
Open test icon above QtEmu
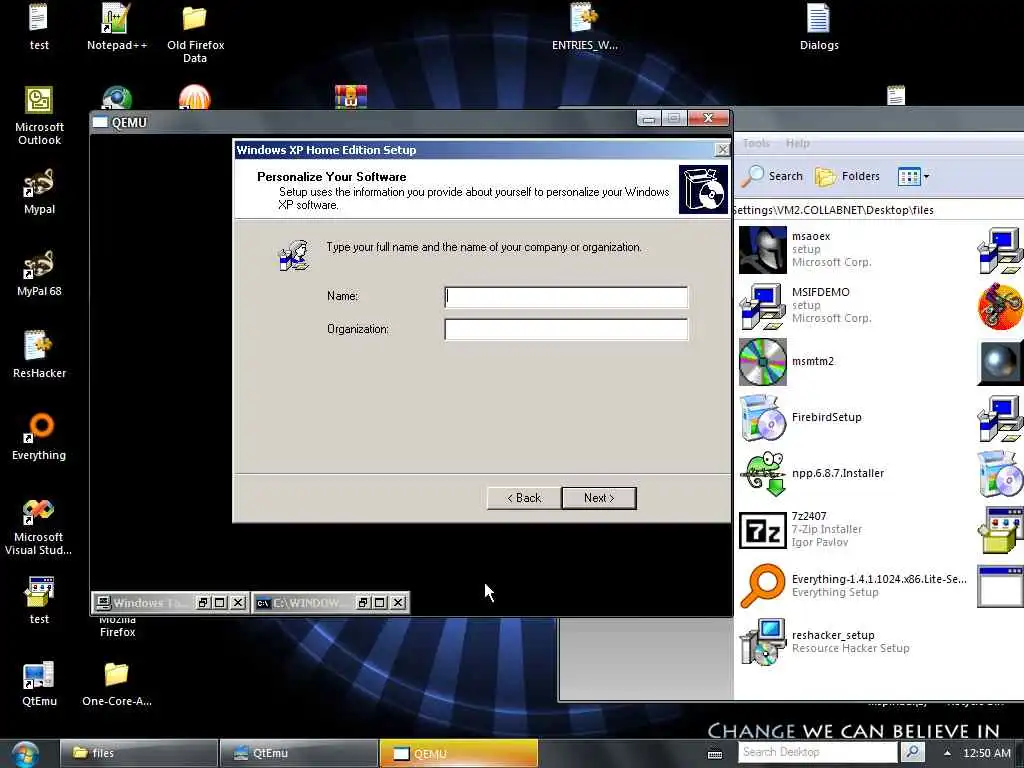coord(39,601)
